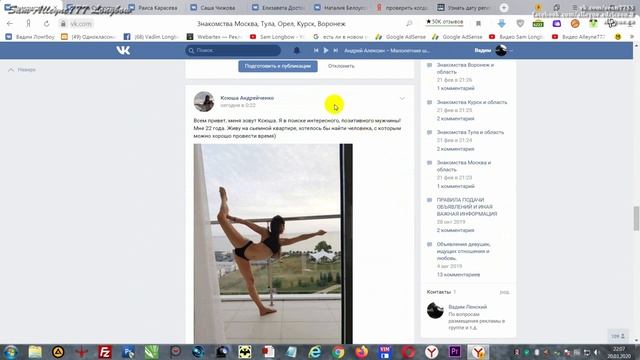Click the browser back arrow
Viewport: 640px width, 360px height.
tap(10, 24)
